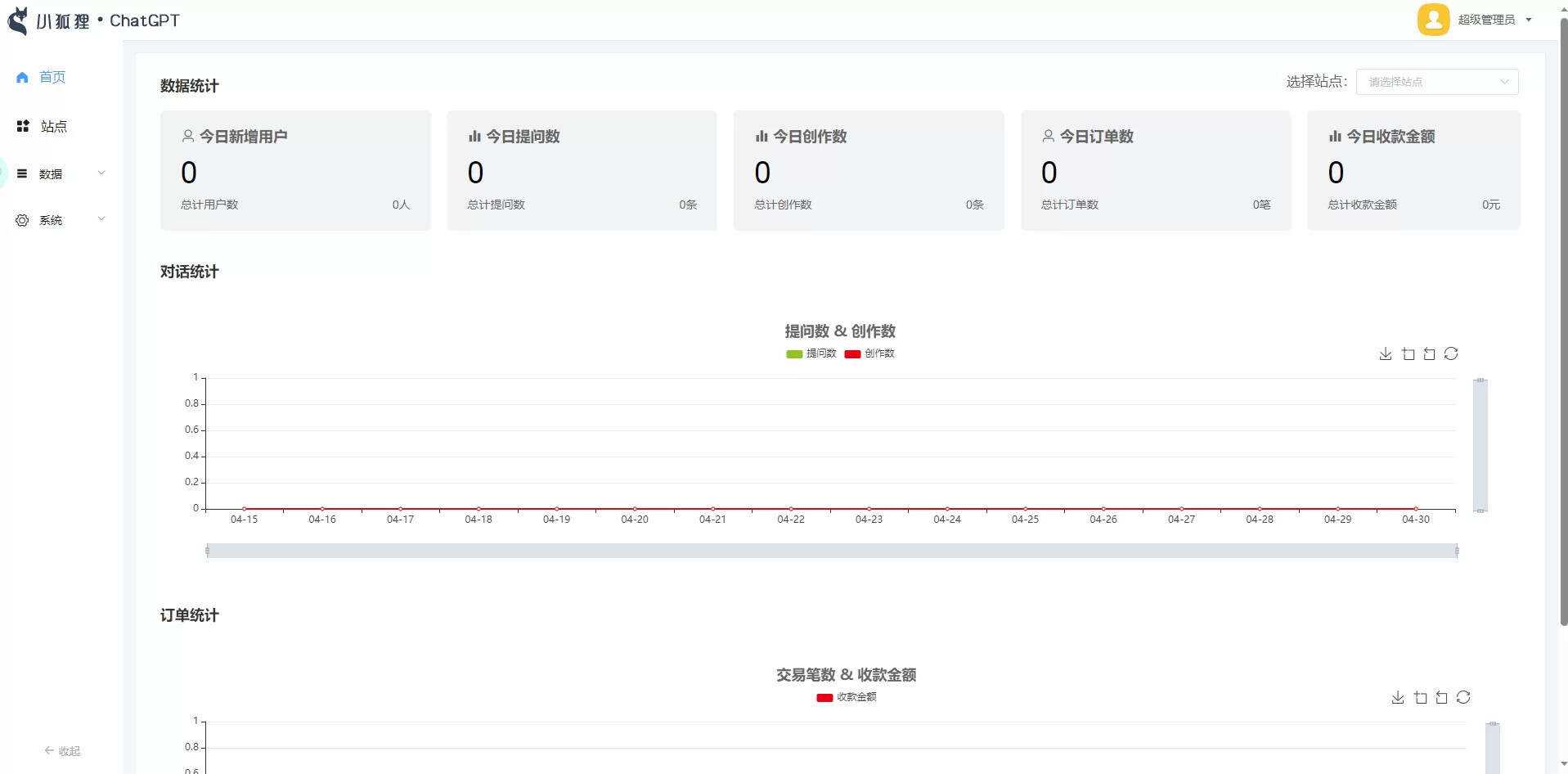This screenshot has width=1568, height=774.
Task: Open the 超级管理员 account menu
Action: point(1494,20)
